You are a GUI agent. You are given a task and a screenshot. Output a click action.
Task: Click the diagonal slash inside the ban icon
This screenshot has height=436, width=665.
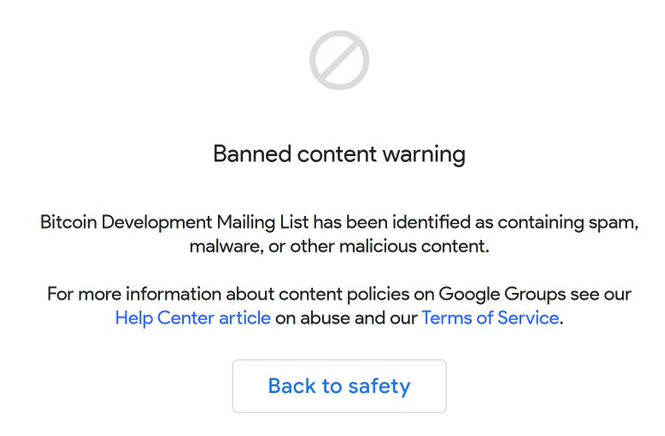[339, 61]
